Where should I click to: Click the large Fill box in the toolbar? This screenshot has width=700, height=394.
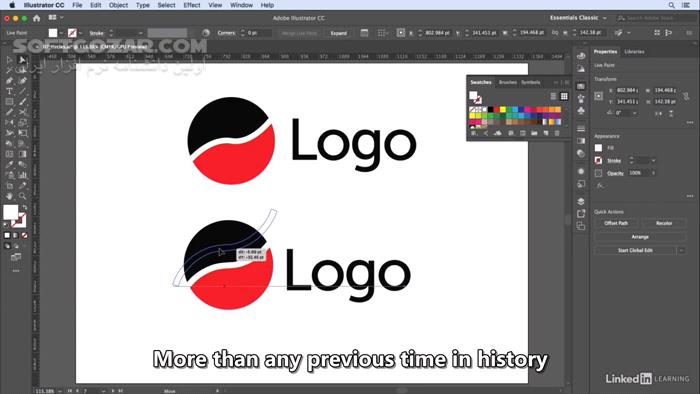(x=11, y=212)
